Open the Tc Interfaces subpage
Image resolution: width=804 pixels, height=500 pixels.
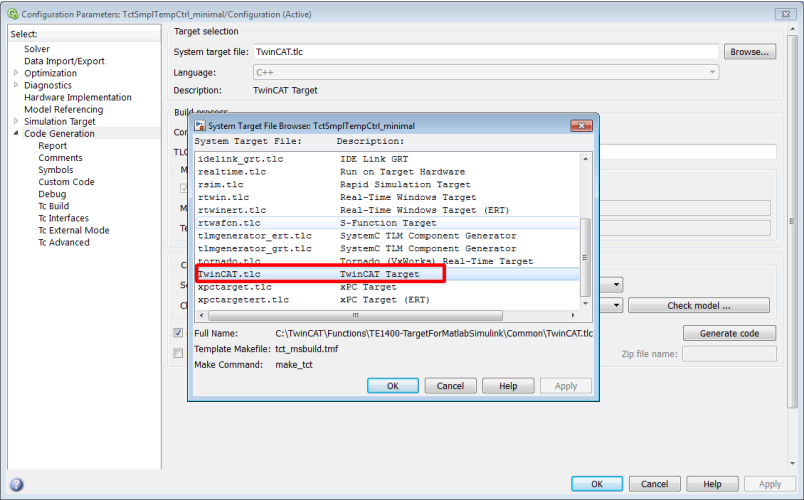(x=63, y=218)
